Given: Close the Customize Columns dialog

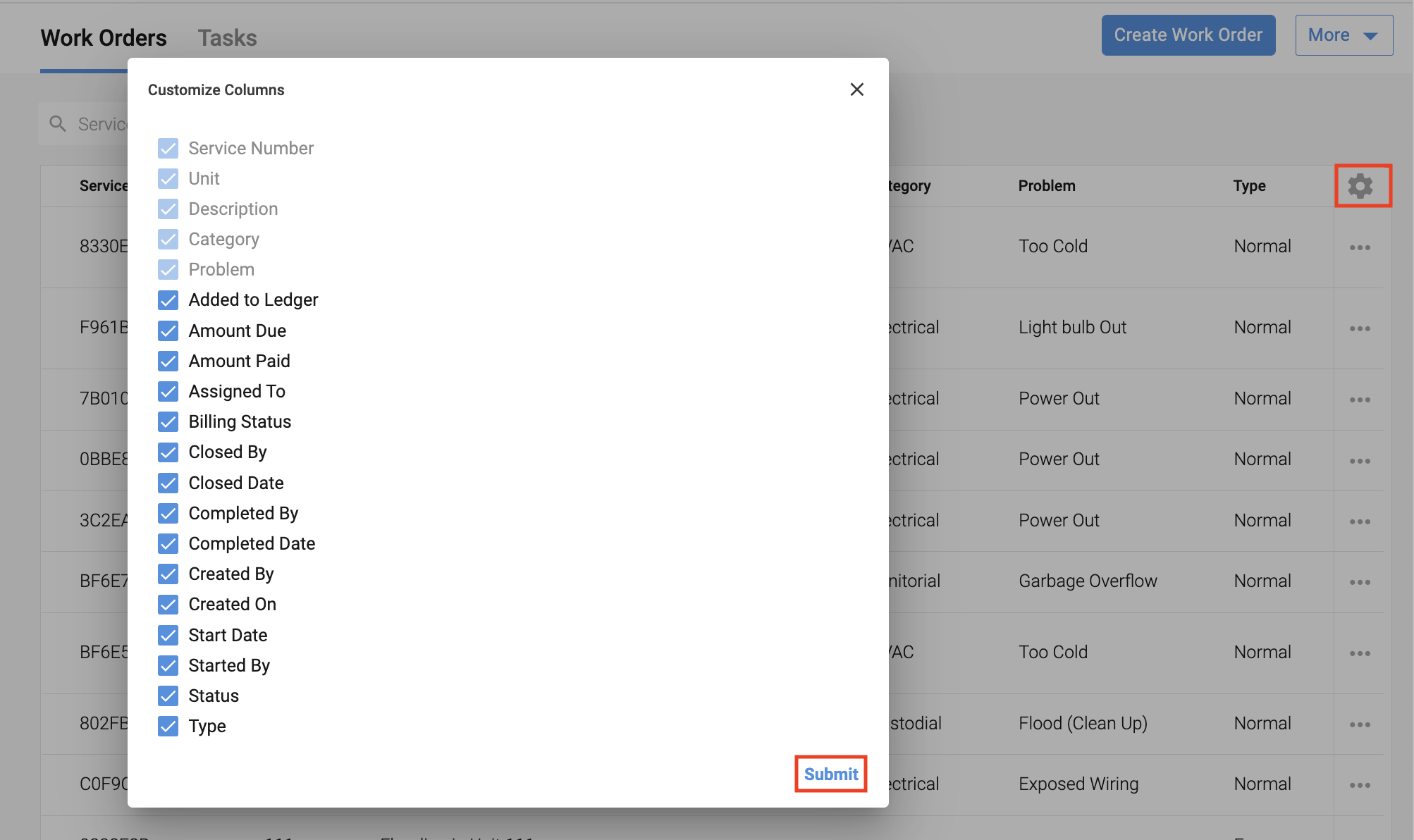Looking at the screenshot, I should 856,89.
